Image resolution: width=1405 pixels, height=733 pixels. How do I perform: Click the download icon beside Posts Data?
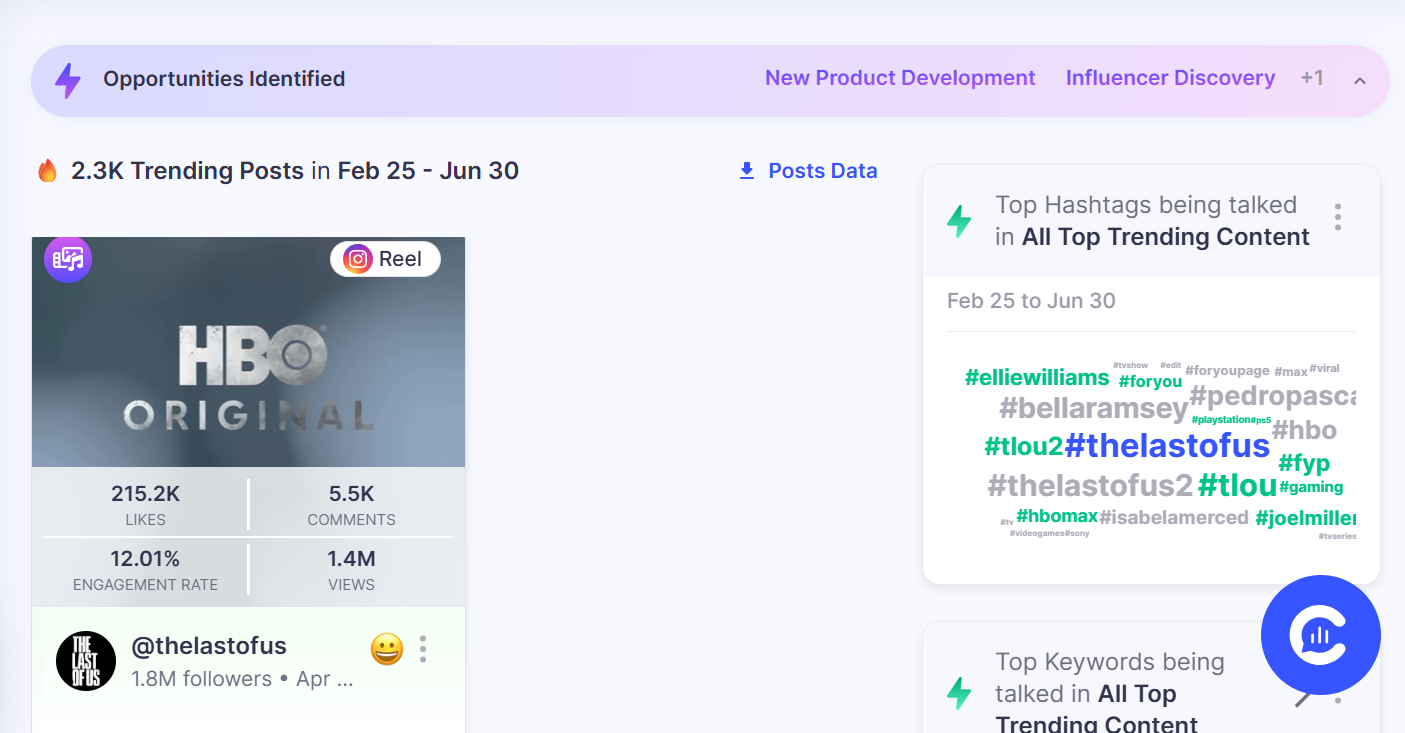coord(747,171)
